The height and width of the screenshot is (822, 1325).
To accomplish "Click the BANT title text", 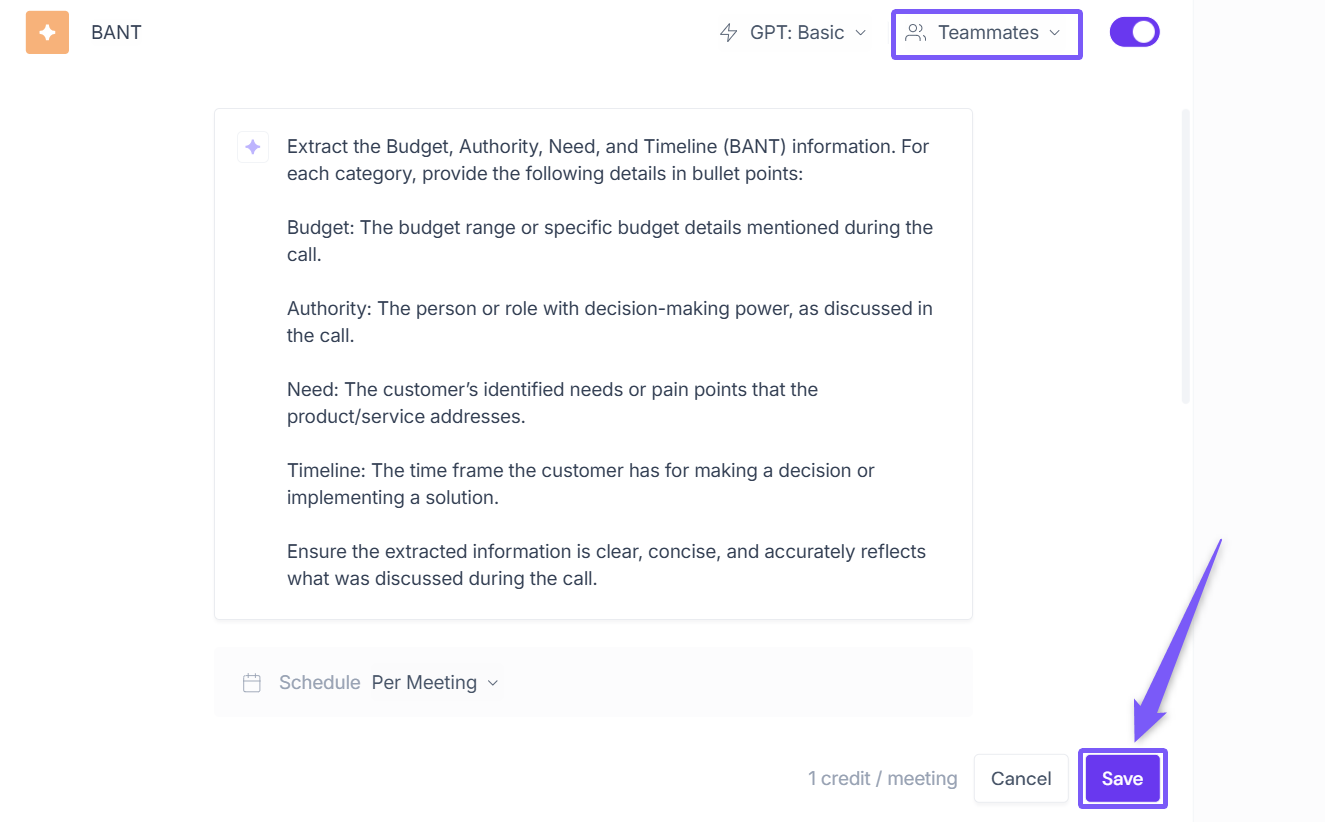I will coord(116,32).
